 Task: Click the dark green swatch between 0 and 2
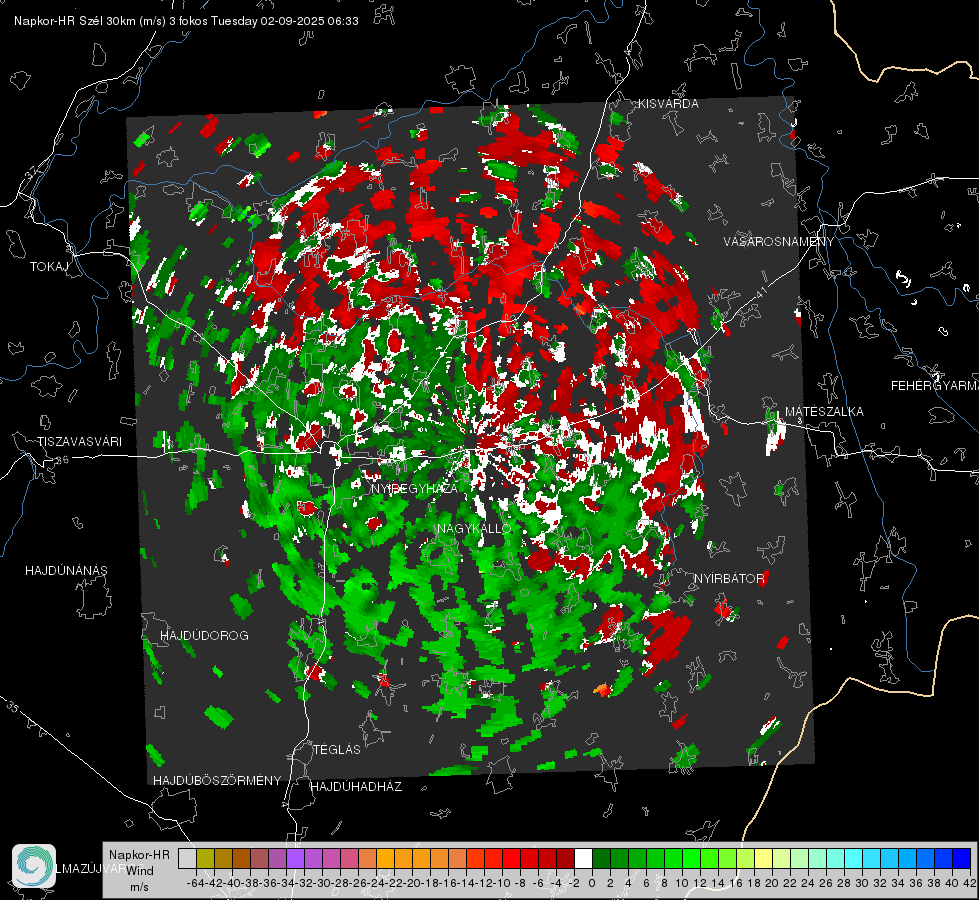601,858
